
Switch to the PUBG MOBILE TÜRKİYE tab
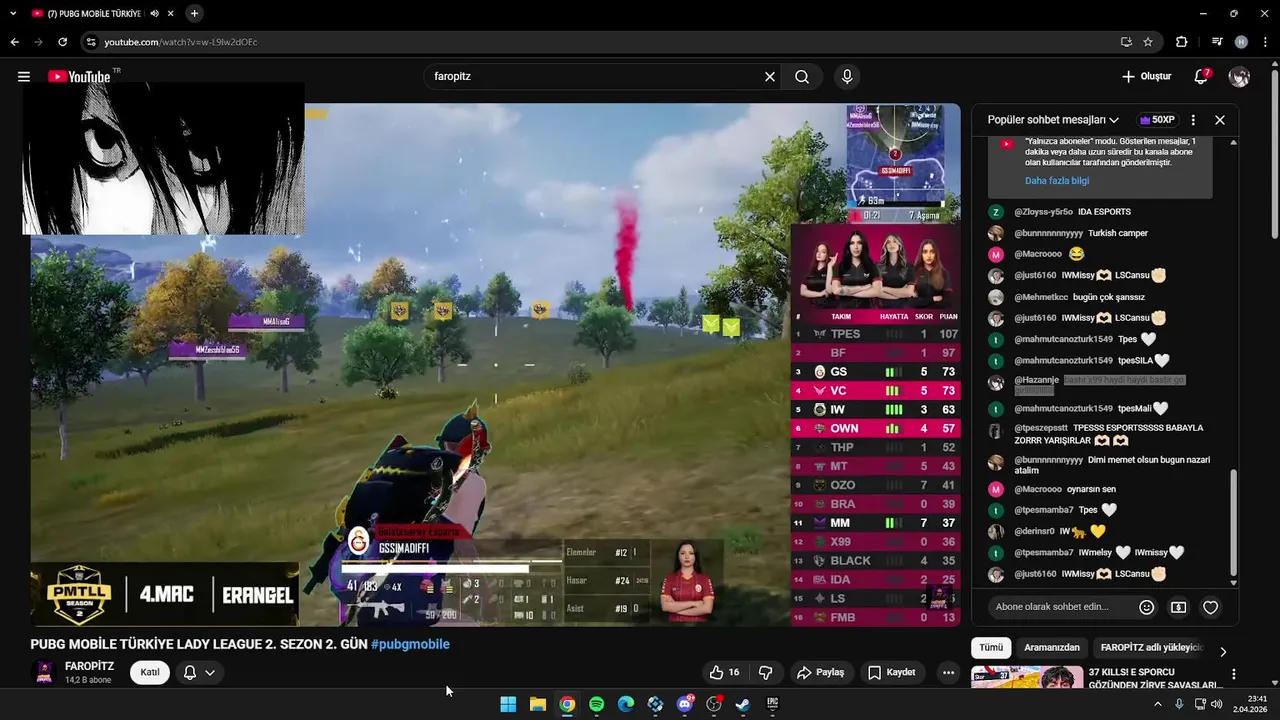pos(96,14)
